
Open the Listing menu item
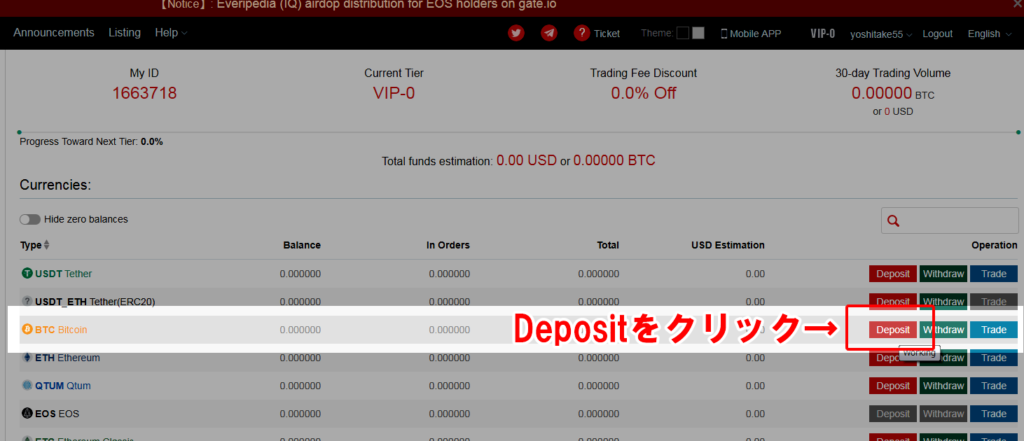point(124,33)
